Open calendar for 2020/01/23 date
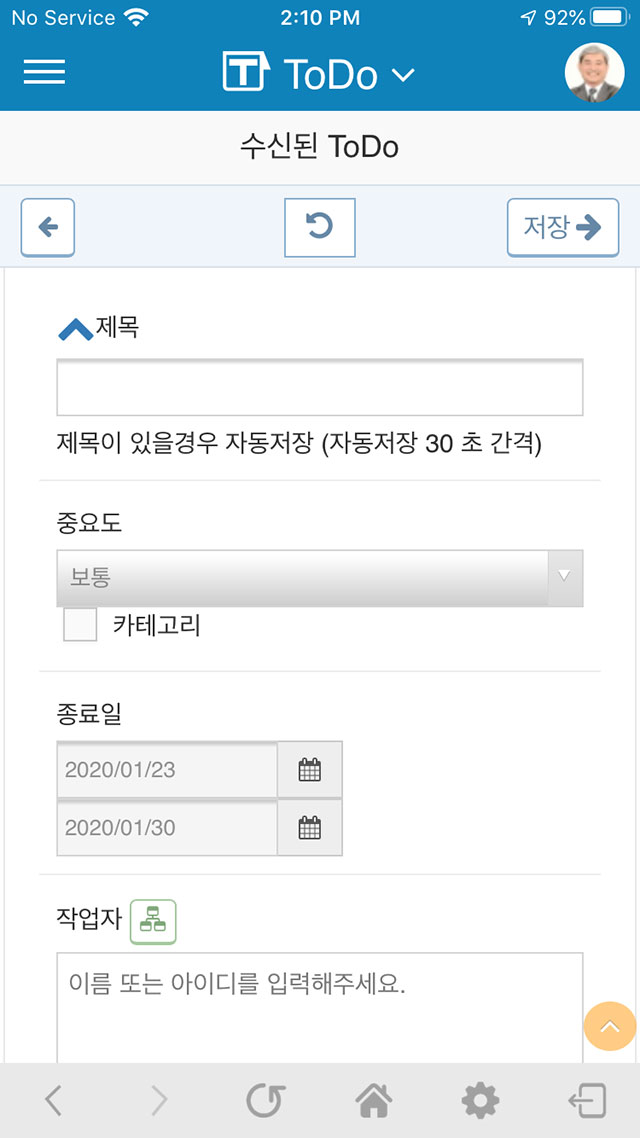The width and height of the screenshot is (640, 1138). pyautogui.click(x=310, y=769)
